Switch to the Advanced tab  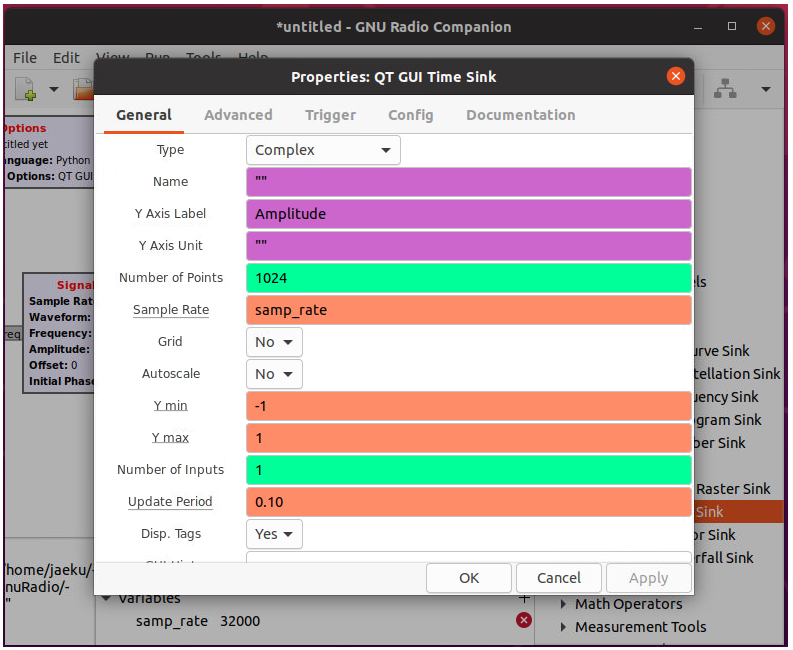[238, 115]
